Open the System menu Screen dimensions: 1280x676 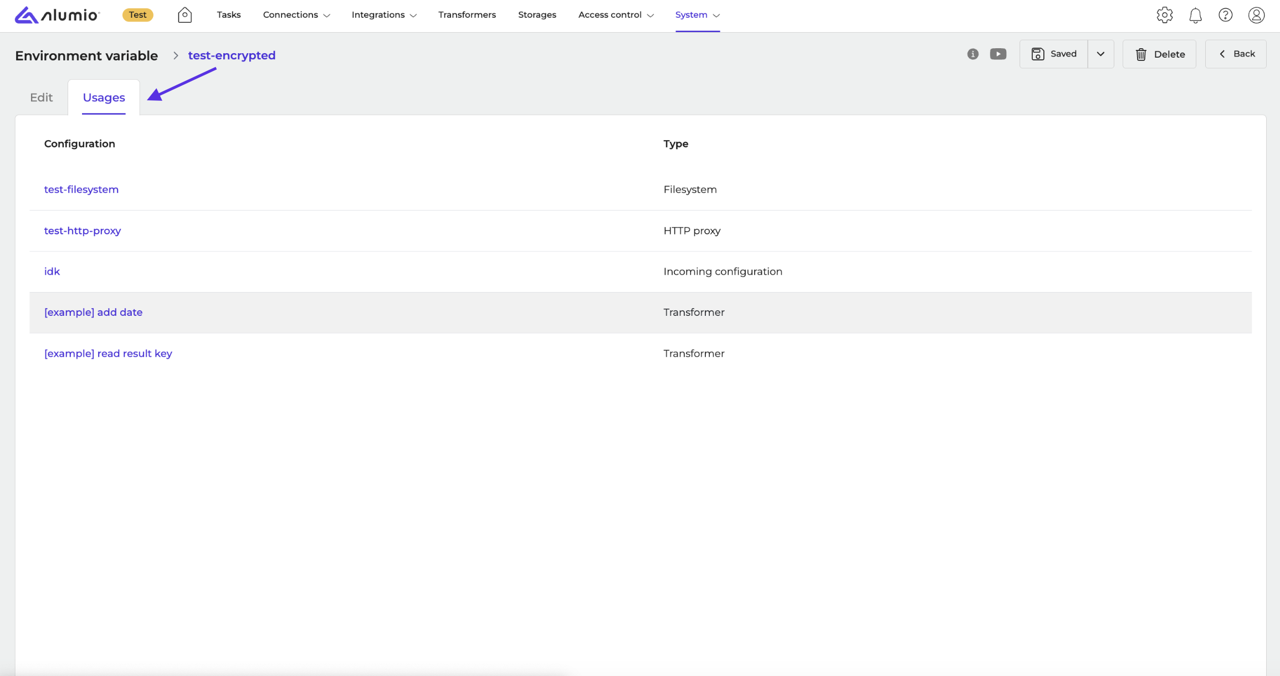(x=697, y=15)
